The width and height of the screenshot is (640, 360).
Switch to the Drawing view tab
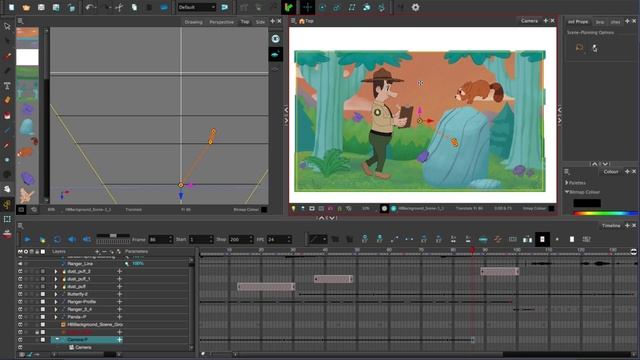click(x=193, y=22)
